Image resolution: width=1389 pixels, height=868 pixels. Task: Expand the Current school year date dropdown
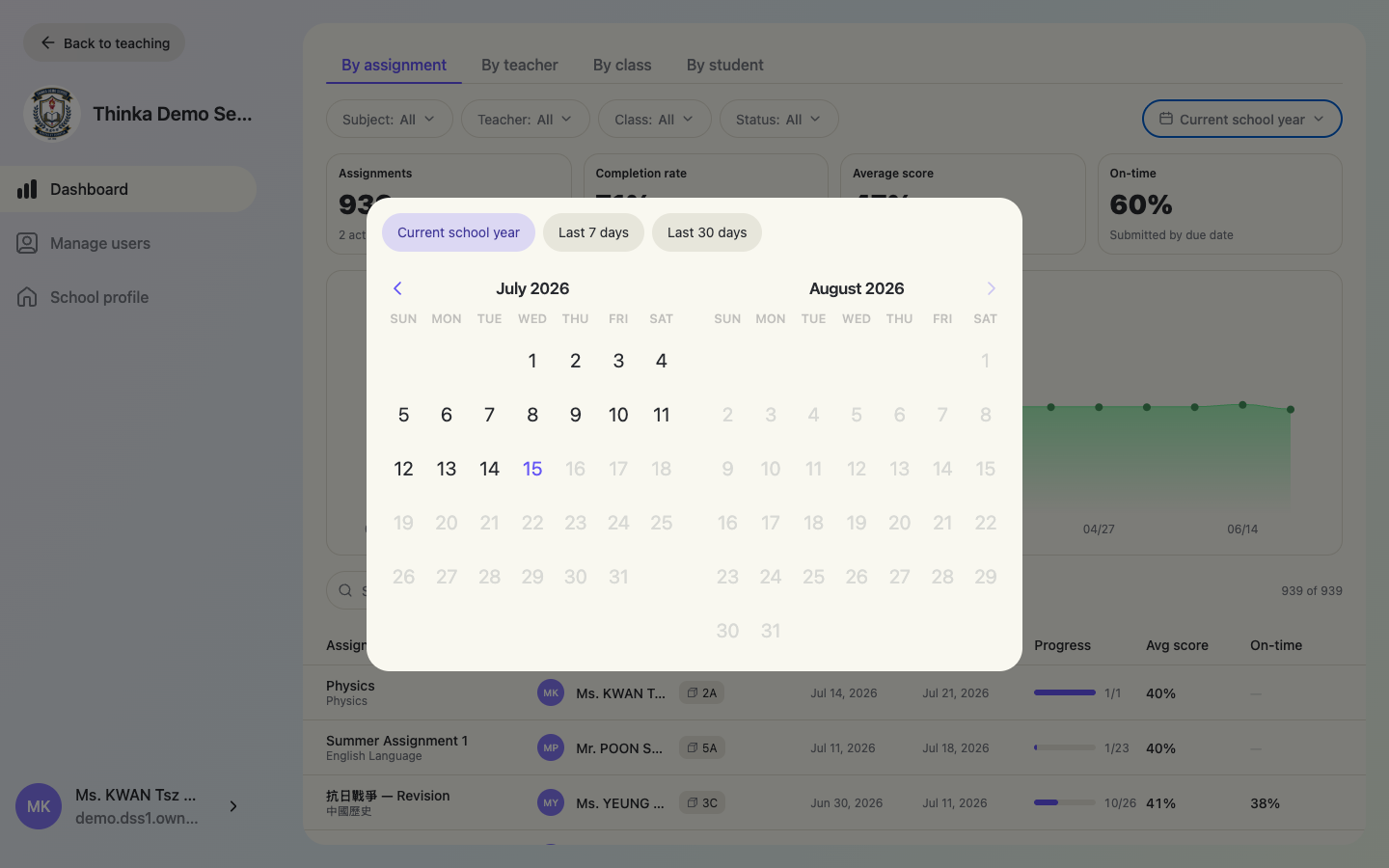click(1242, 119)
